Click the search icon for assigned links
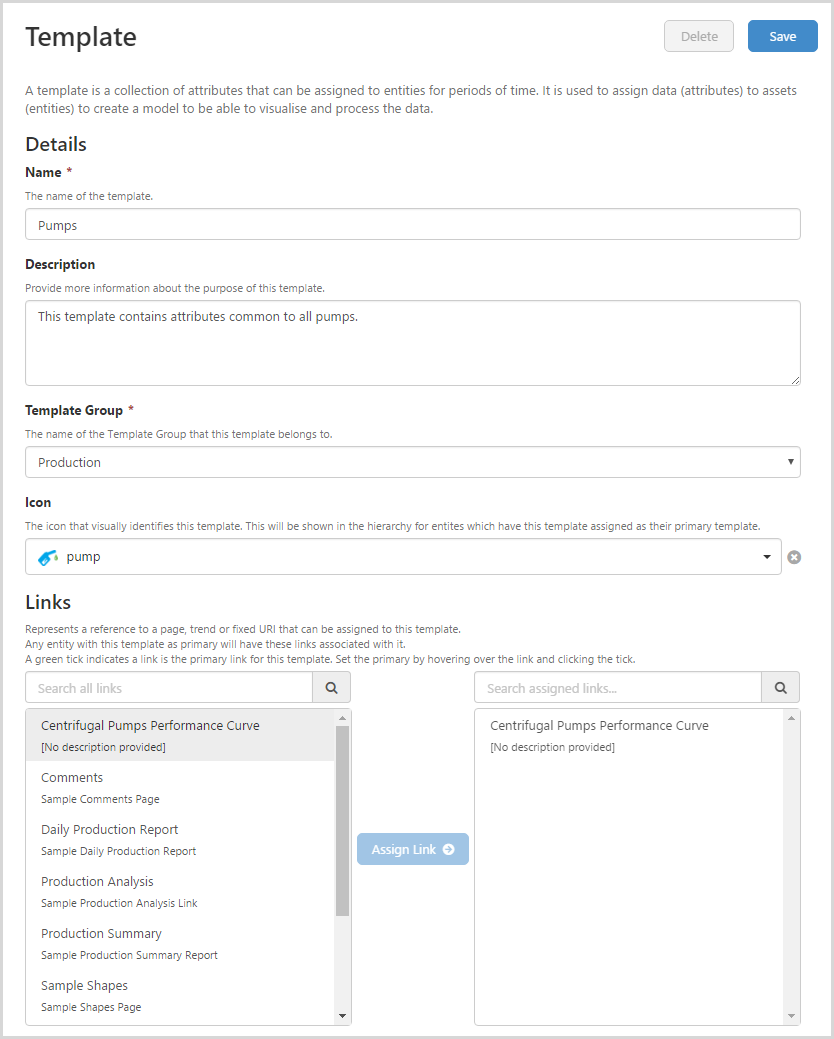 pos(780,688)
